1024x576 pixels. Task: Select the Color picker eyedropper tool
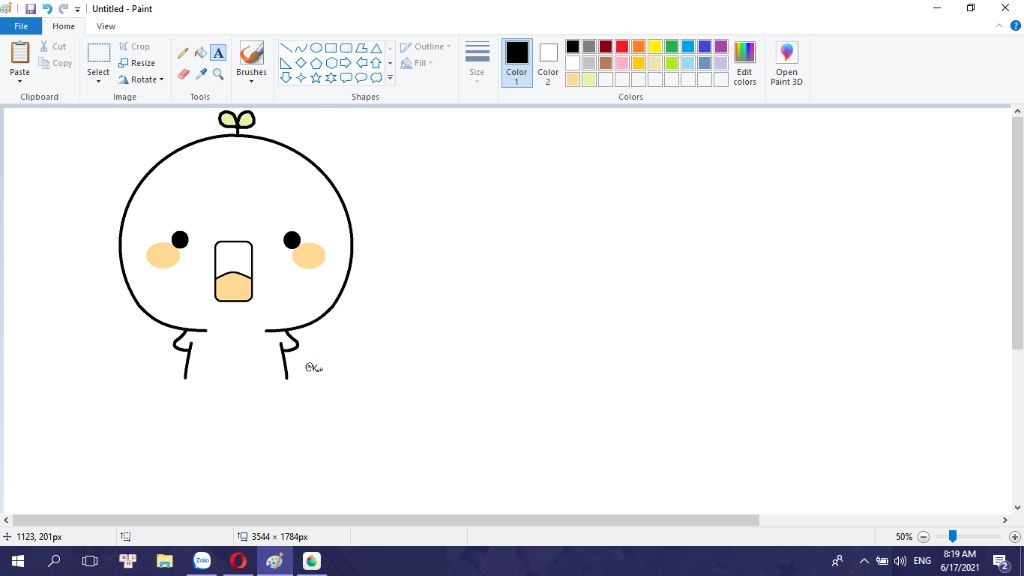click(x=200, y=74)
